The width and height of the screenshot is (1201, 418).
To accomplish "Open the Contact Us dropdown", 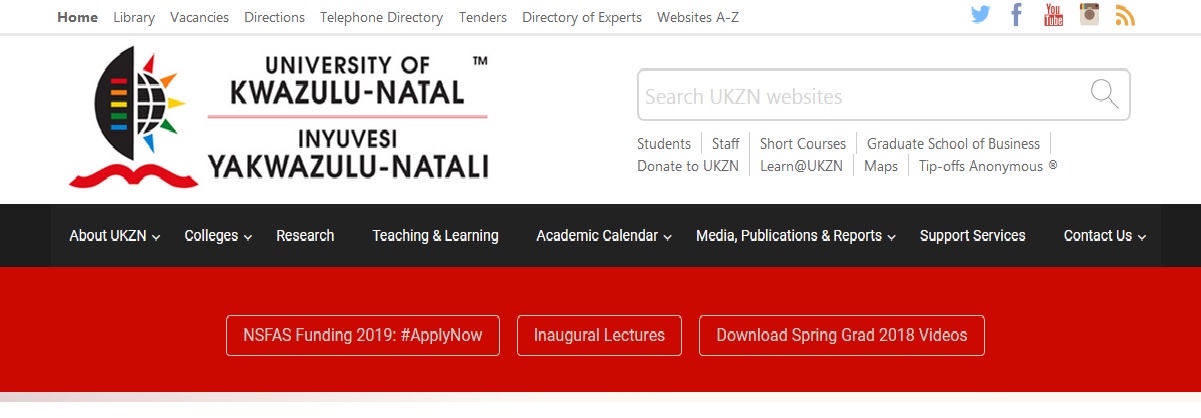I will pos(1104,236).
